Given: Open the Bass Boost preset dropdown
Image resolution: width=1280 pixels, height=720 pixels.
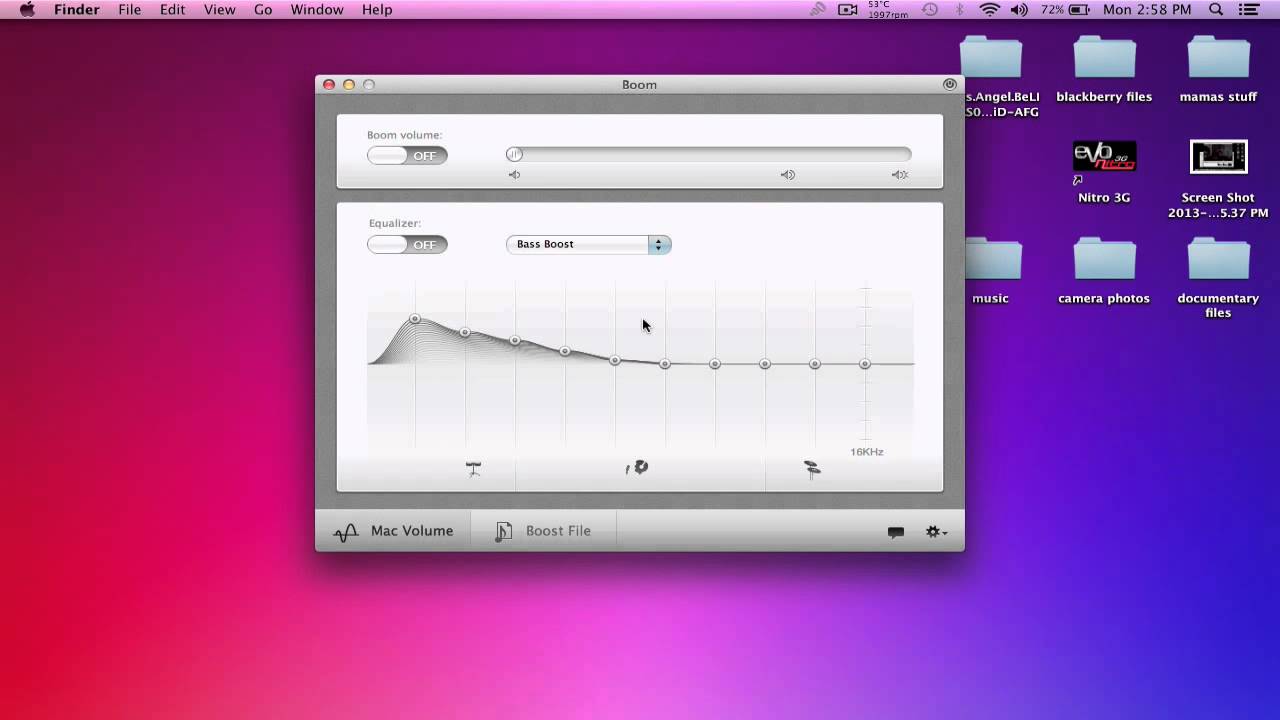Looking at the screenshot, I should (588, 244).
